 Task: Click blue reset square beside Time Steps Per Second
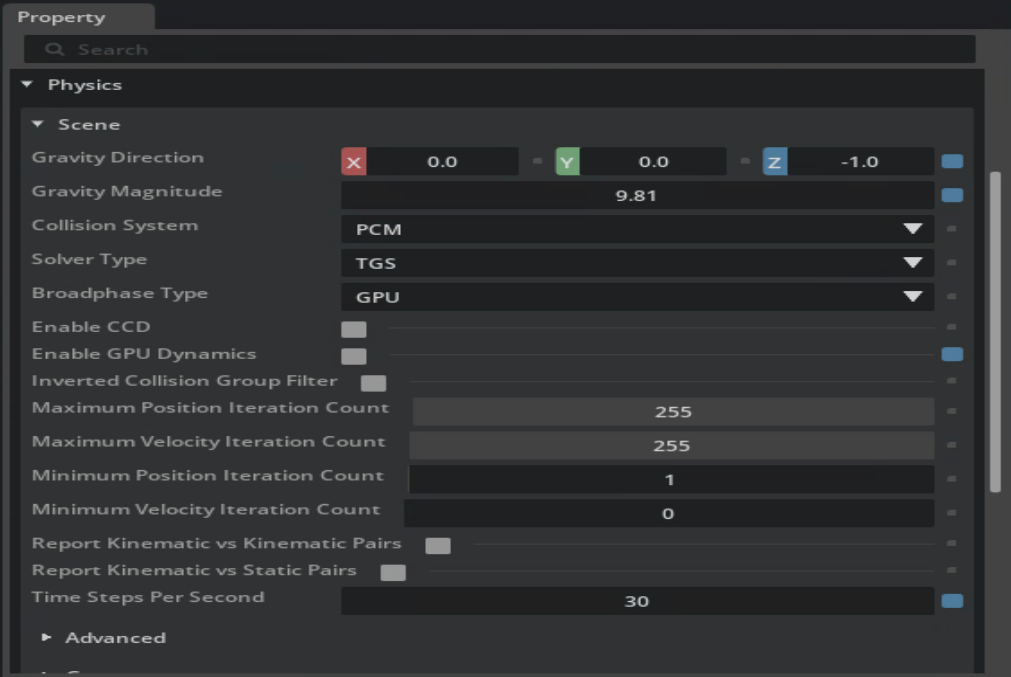[x=952, y=601]
